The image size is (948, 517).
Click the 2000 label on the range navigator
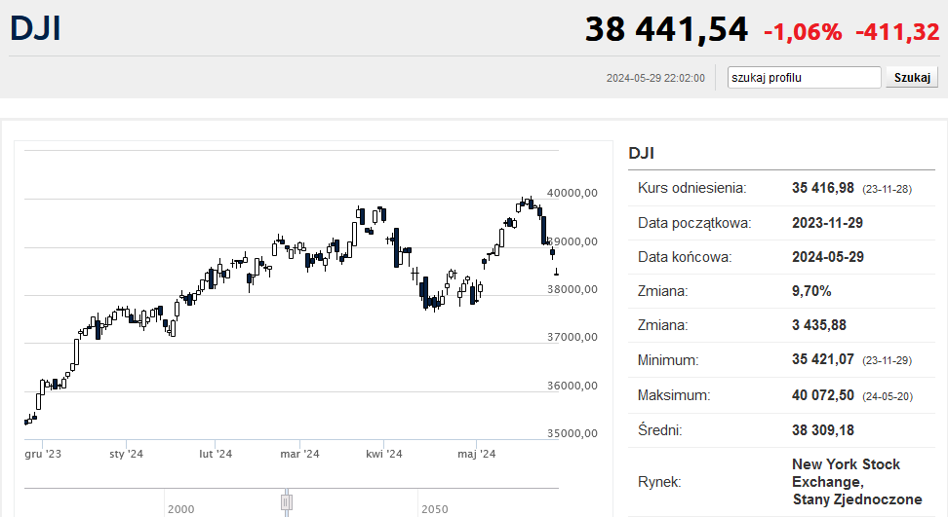[x=181, y=509]
